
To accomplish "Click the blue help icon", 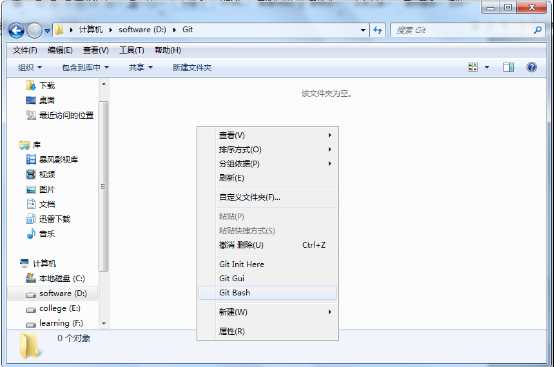I will 532,67.
